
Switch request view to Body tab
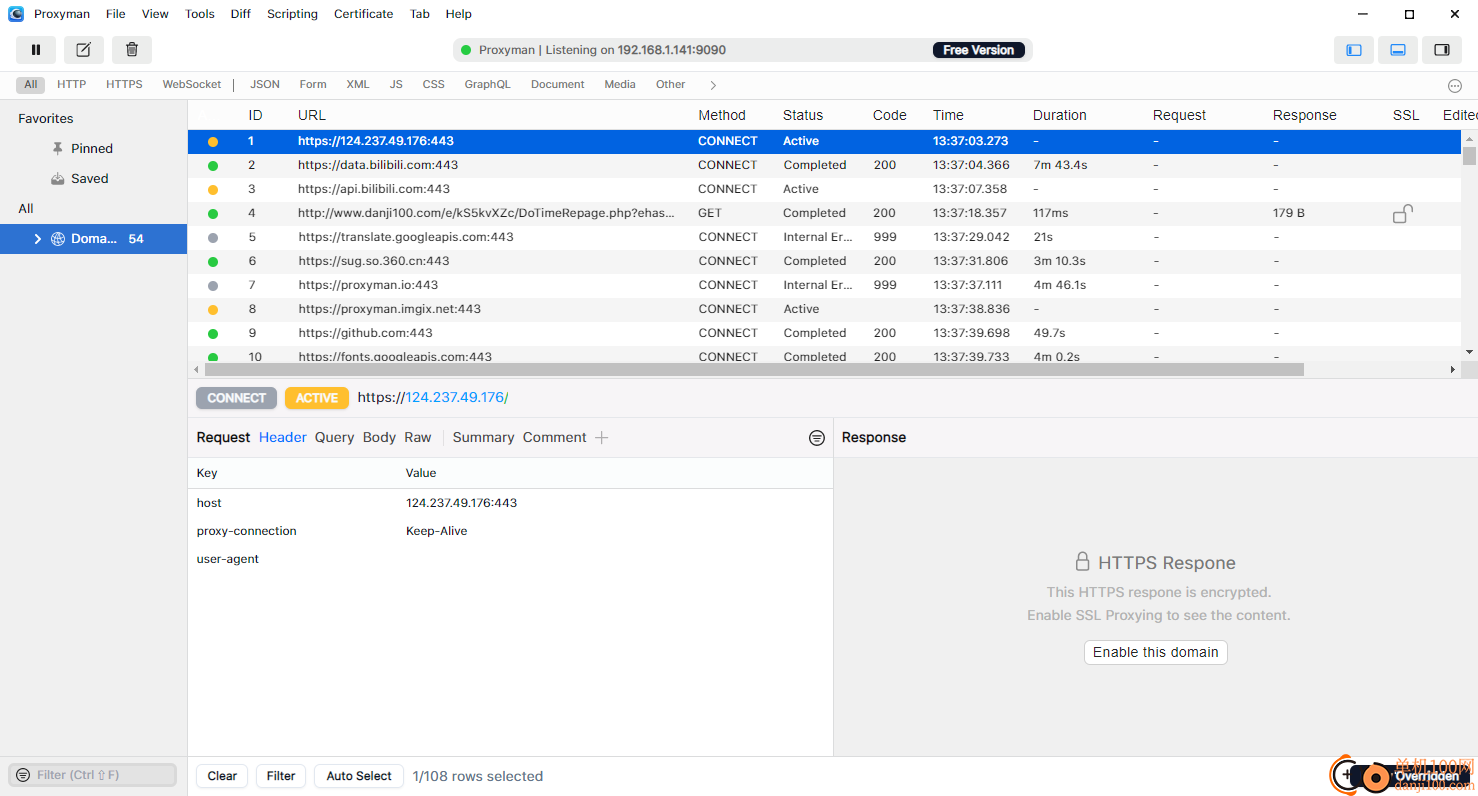coord(380,437)
